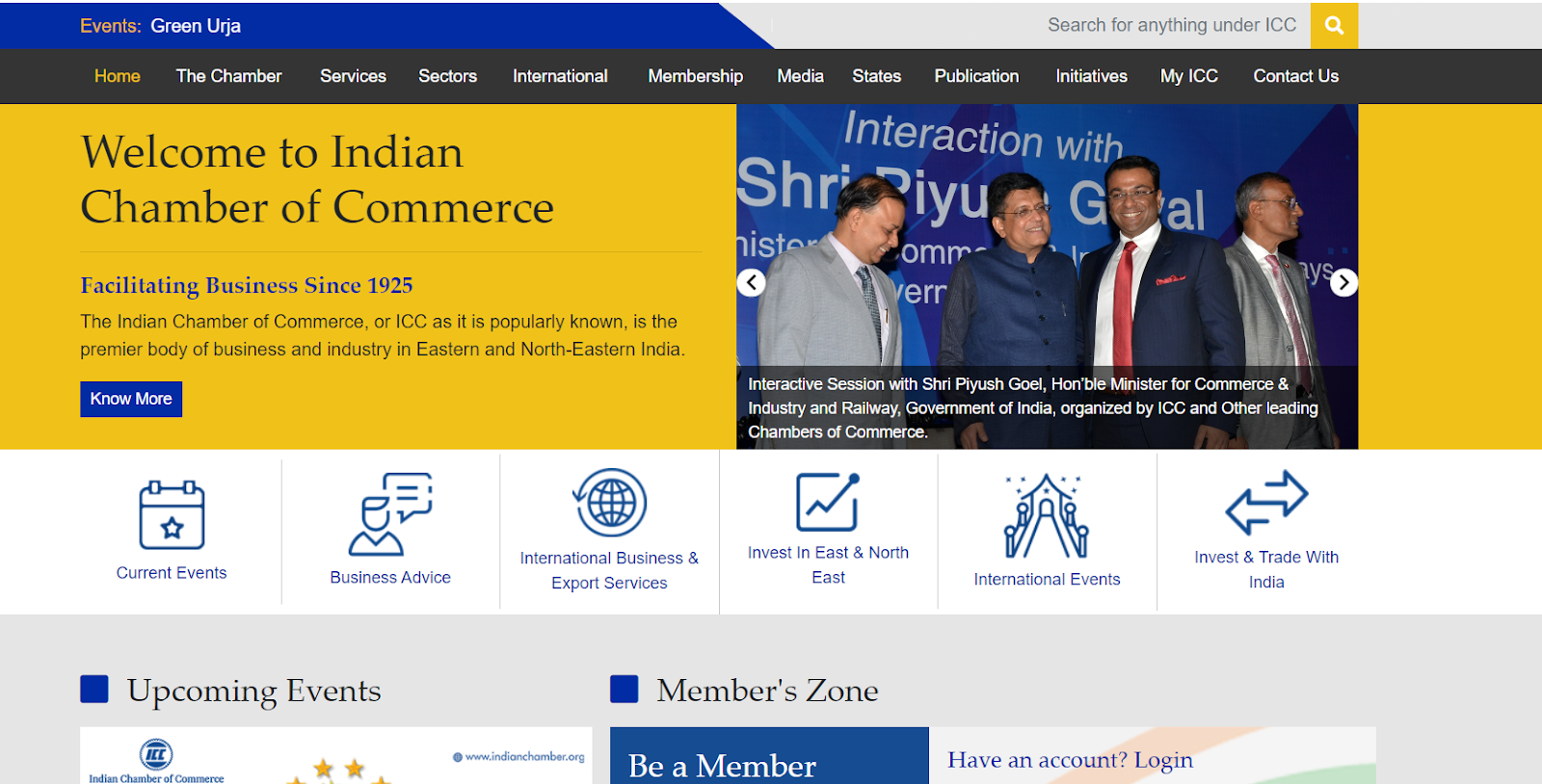Open the Media menu
The height and width of the screenshot is (784, 1542).
[800, 76]
